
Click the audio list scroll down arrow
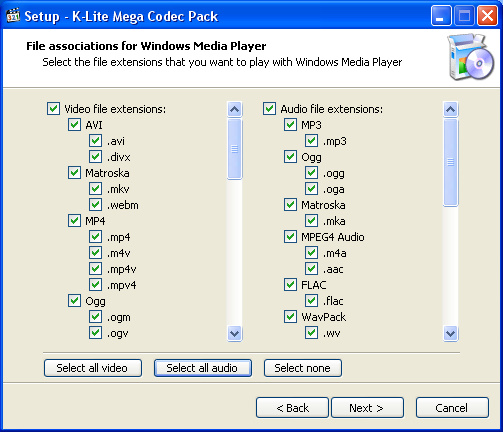pos(451,333)
